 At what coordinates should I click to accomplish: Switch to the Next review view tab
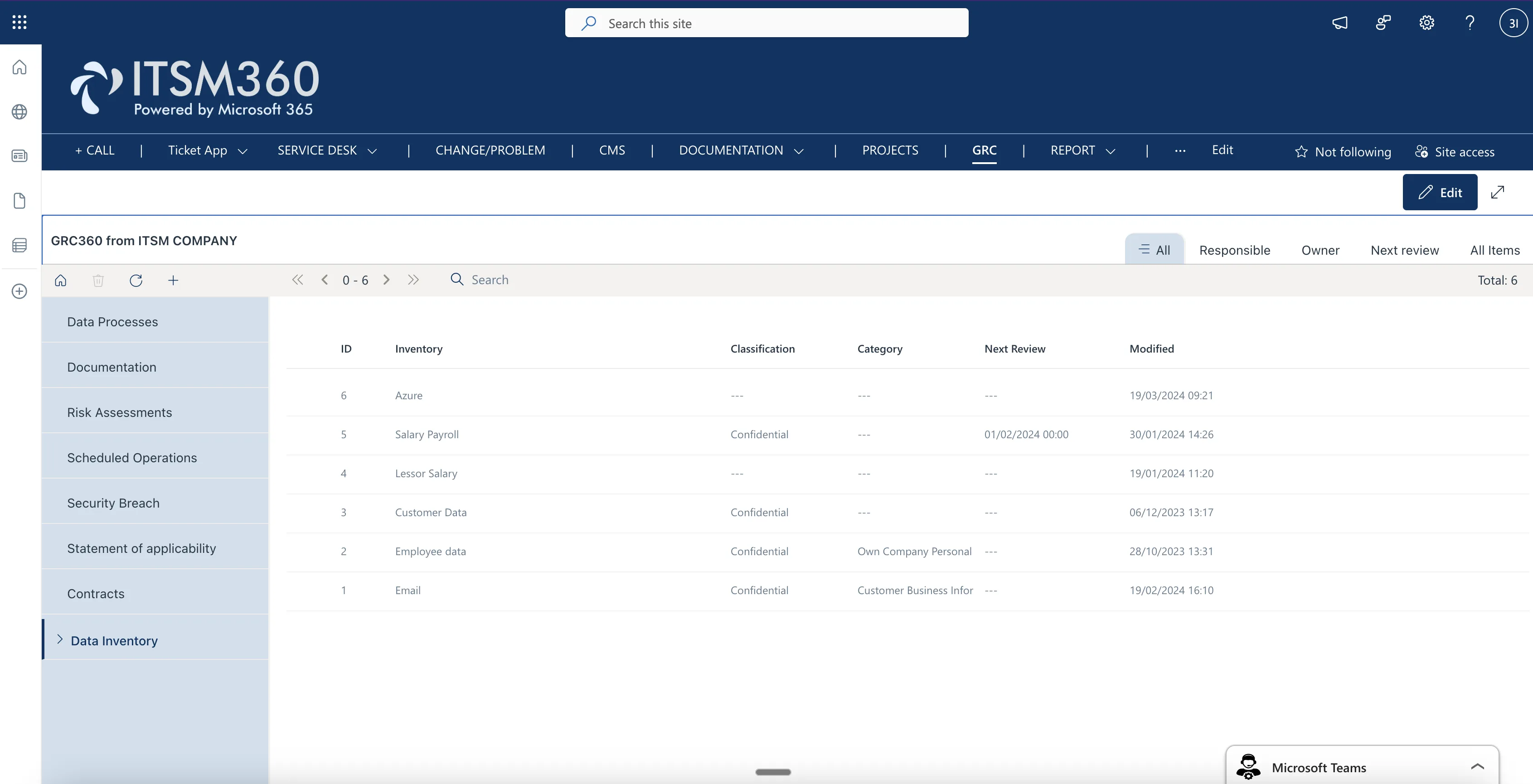[1404, 251]
